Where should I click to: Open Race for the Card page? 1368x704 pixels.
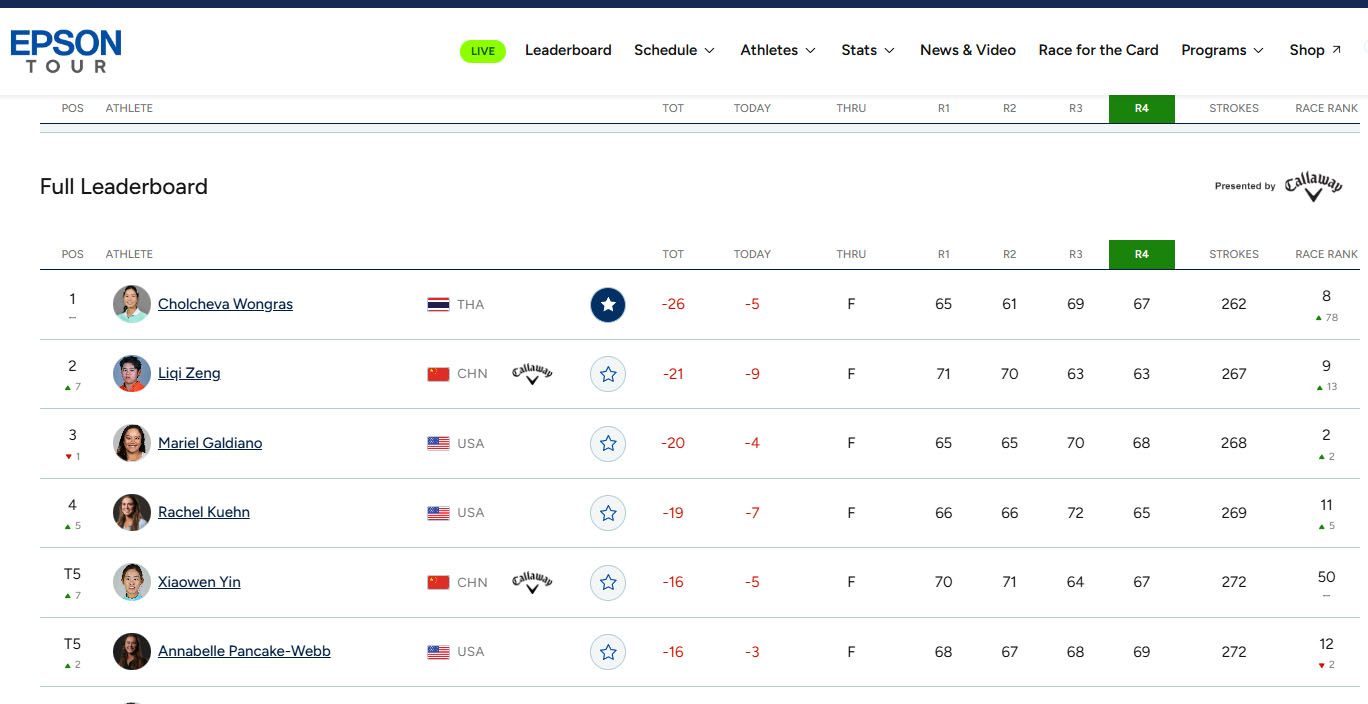1098,50
